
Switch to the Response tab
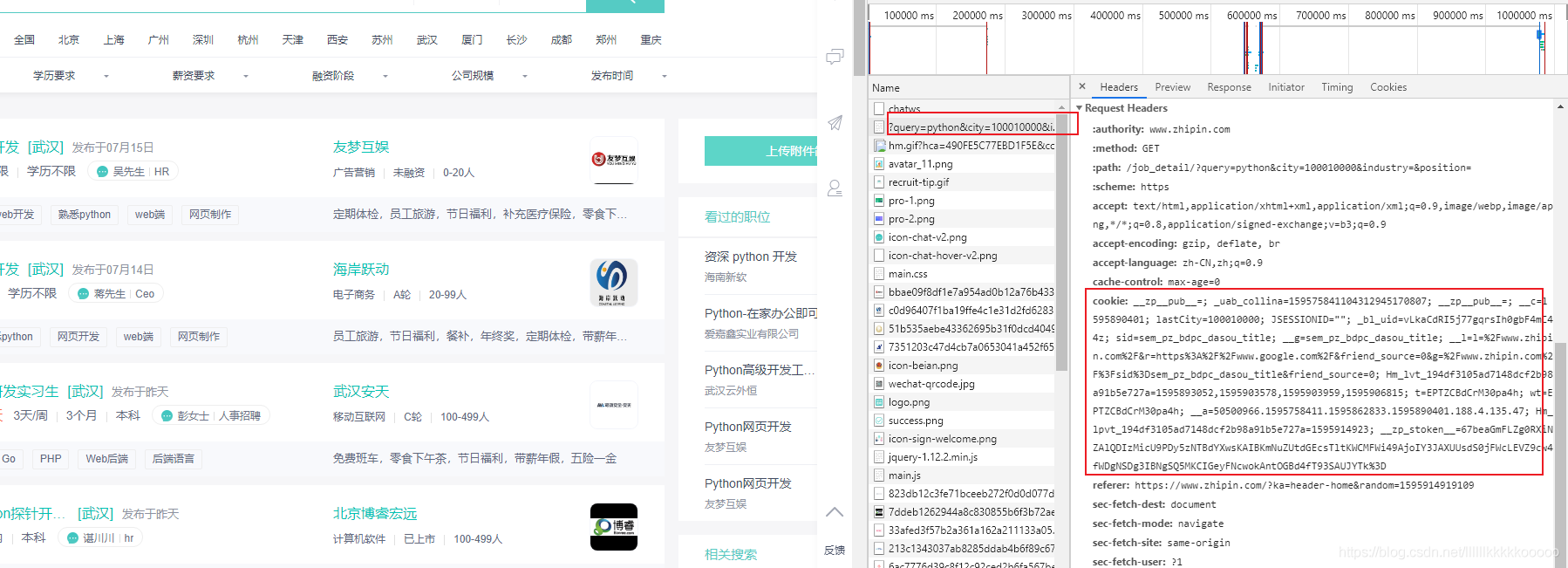point(1229,87)
